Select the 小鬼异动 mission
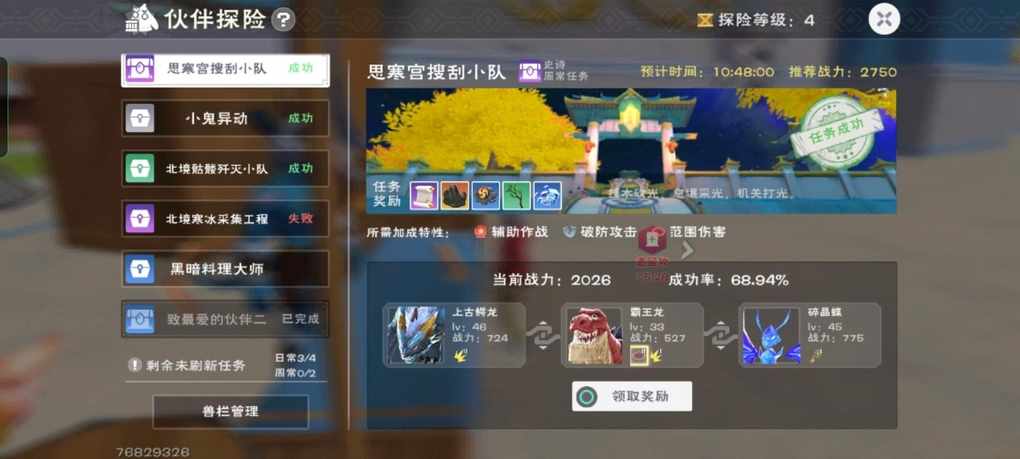The width and height of the screenshot is (1020, 459). pyautogui.click(x=225, y=118)
